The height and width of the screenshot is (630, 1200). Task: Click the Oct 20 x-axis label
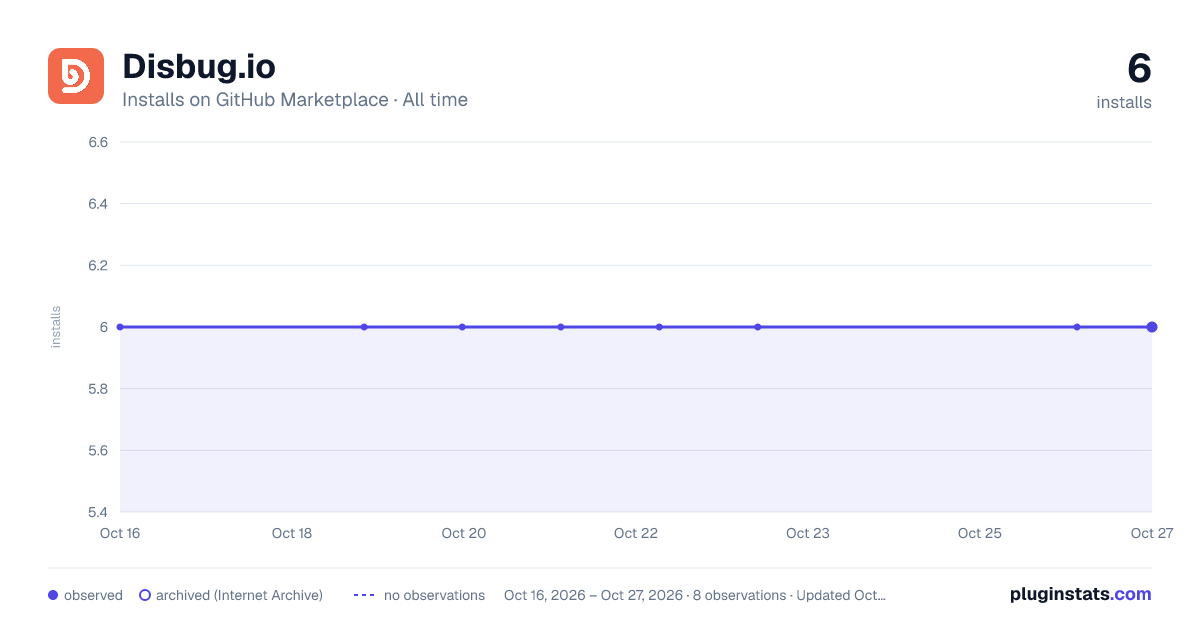(x=464, y=533)
